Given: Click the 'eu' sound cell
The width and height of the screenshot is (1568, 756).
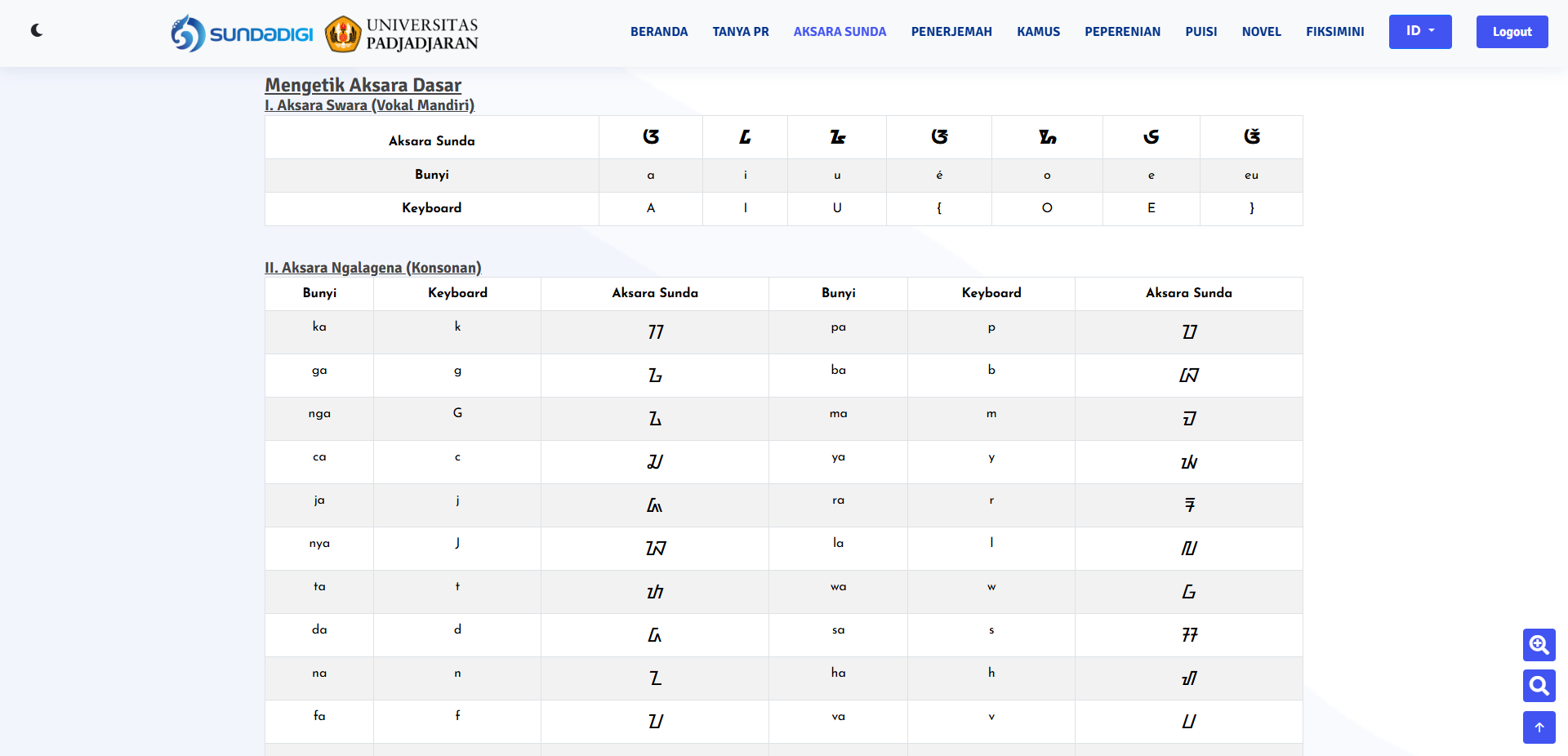Looking at the screenshot, I should coord(1251,176).
